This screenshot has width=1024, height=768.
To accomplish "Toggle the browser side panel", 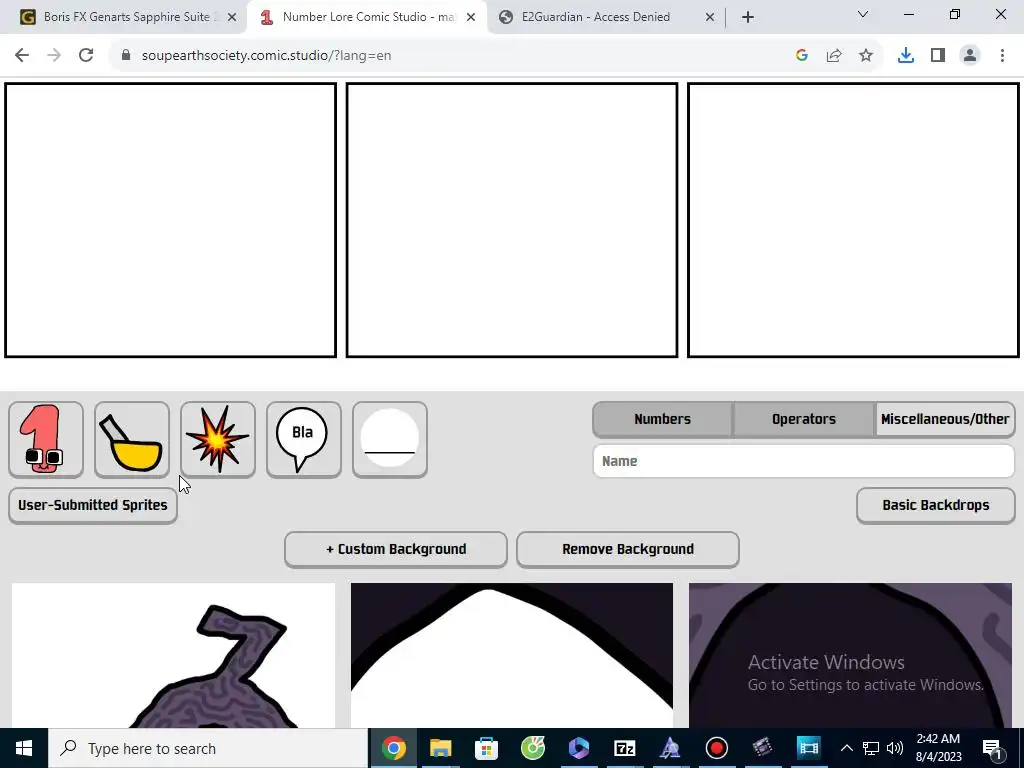I will click(938, 56).
